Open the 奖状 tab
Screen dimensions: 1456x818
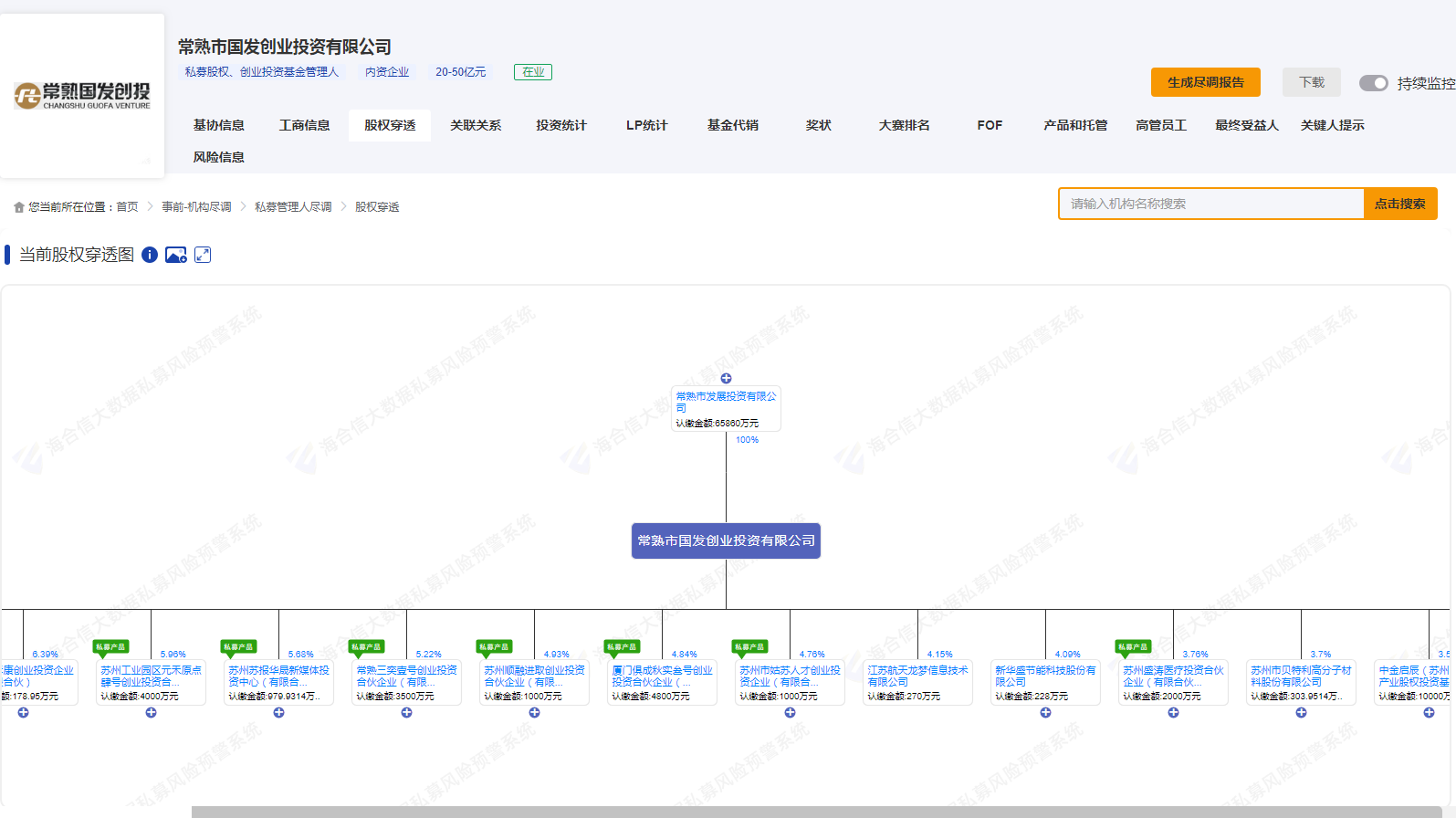[819, 125]
